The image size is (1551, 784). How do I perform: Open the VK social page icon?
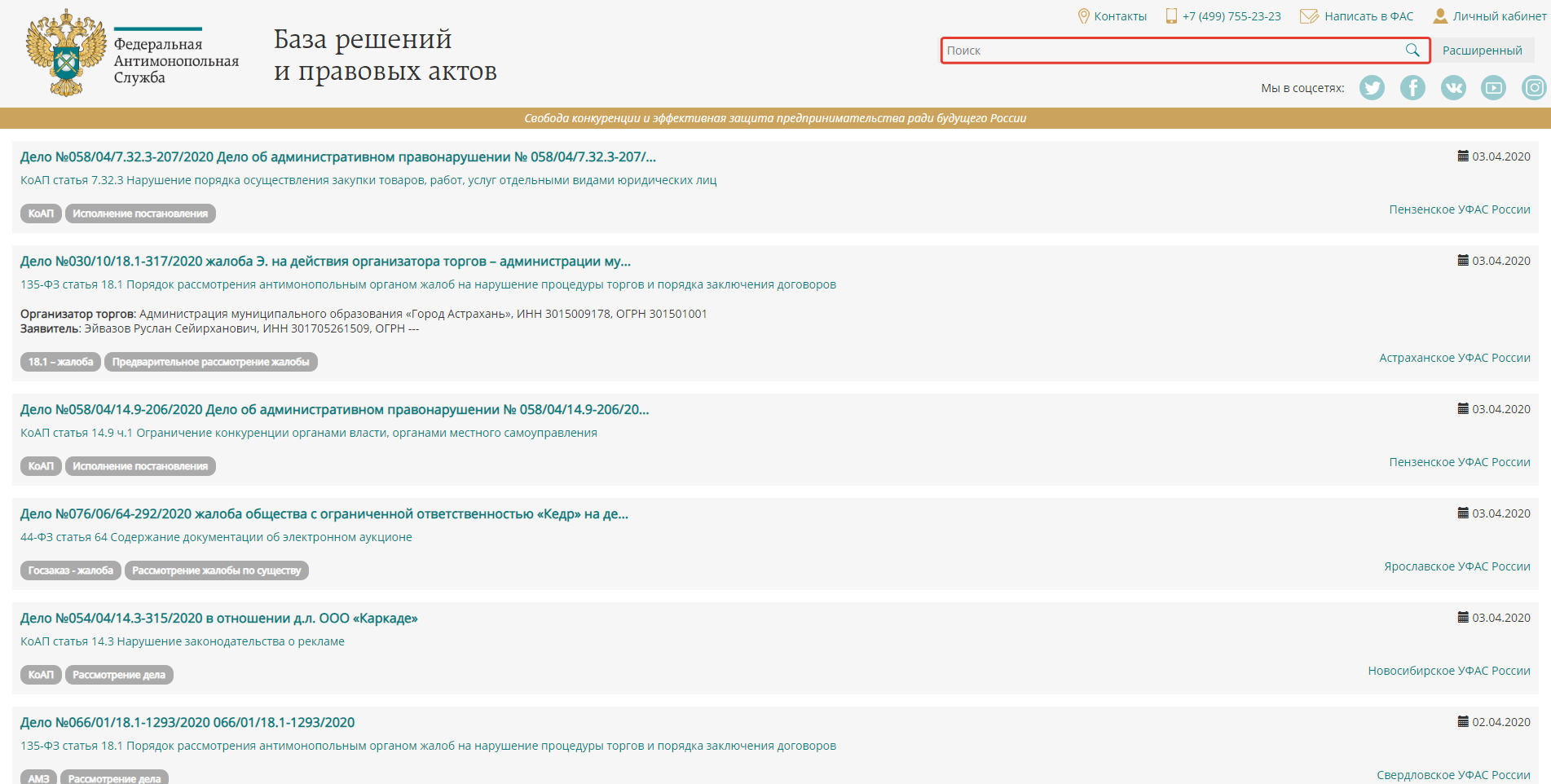(1453, 87)
